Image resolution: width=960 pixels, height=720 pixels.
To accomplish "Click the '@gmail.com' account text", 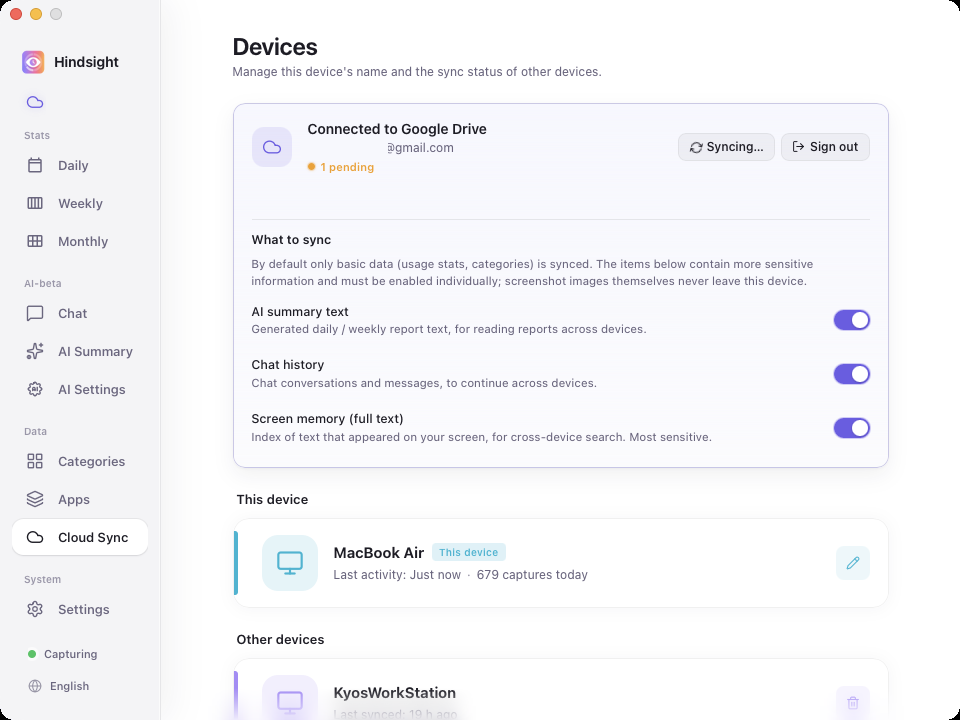I will click(420, 148).
